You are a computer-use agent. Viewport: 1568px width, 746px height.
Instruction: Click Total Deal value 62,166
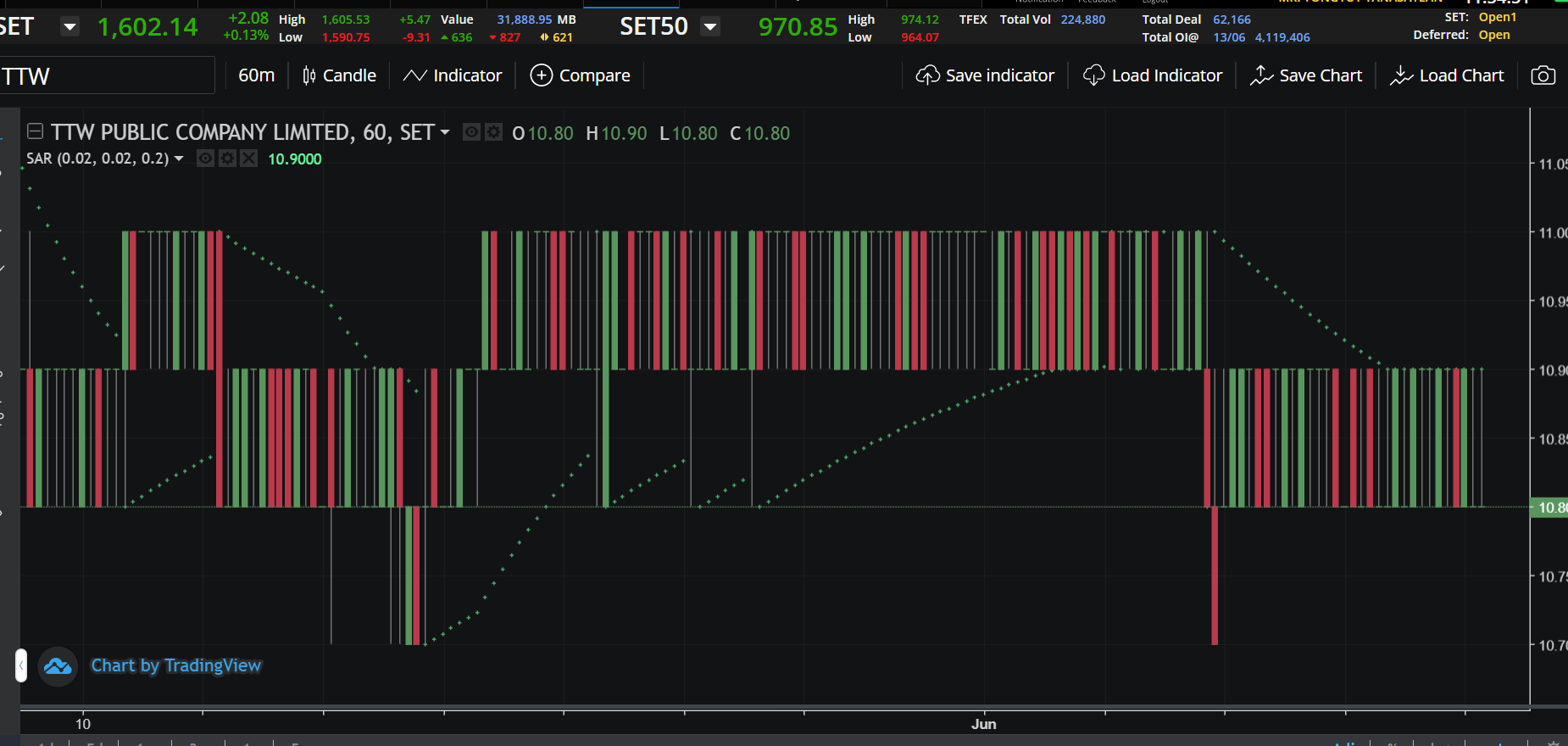(x=1232, y=19)
